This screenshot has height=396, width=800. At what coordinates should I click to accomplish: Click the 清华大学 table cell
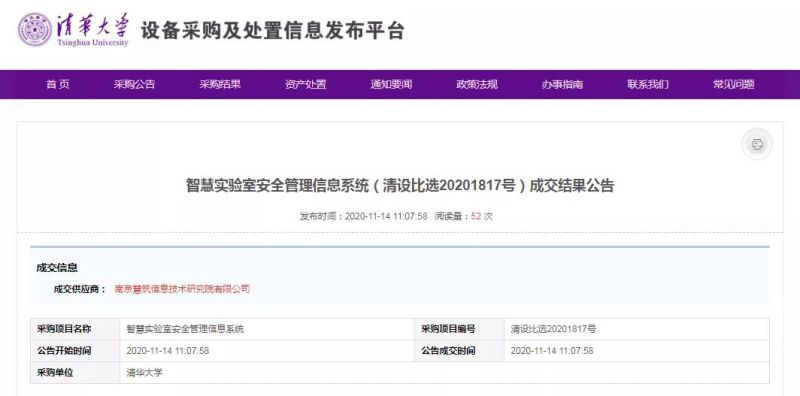coord(444,373)
